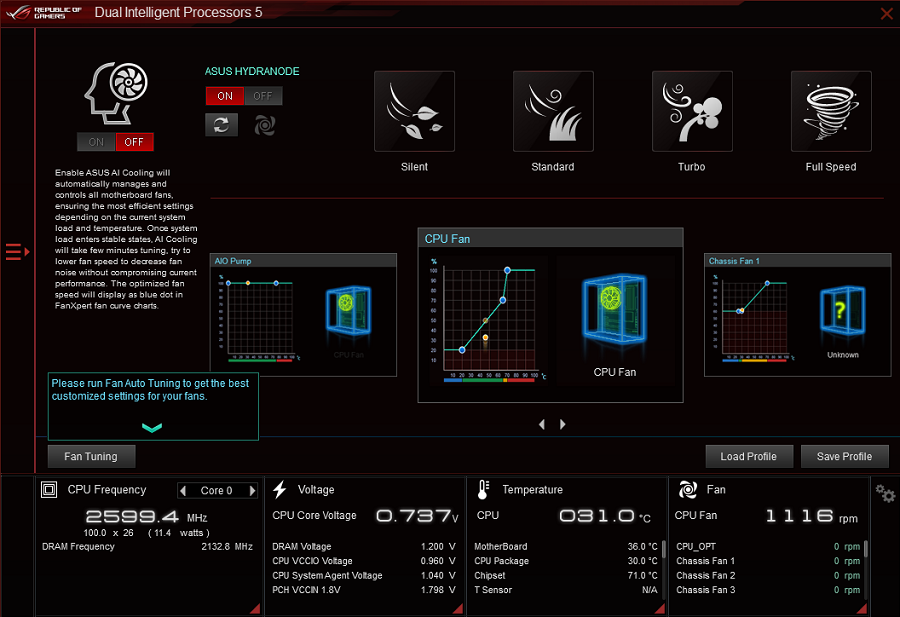Click the PCH VCCIN 1.8V row
The width and height of the screenshot is (900, 617).
[364, 589]
